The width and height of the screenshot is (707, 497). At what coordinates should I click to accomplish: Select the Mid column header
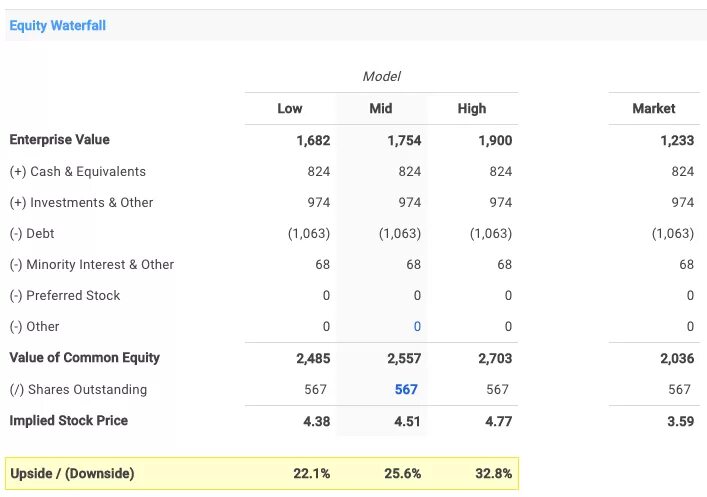pos(381,108)
